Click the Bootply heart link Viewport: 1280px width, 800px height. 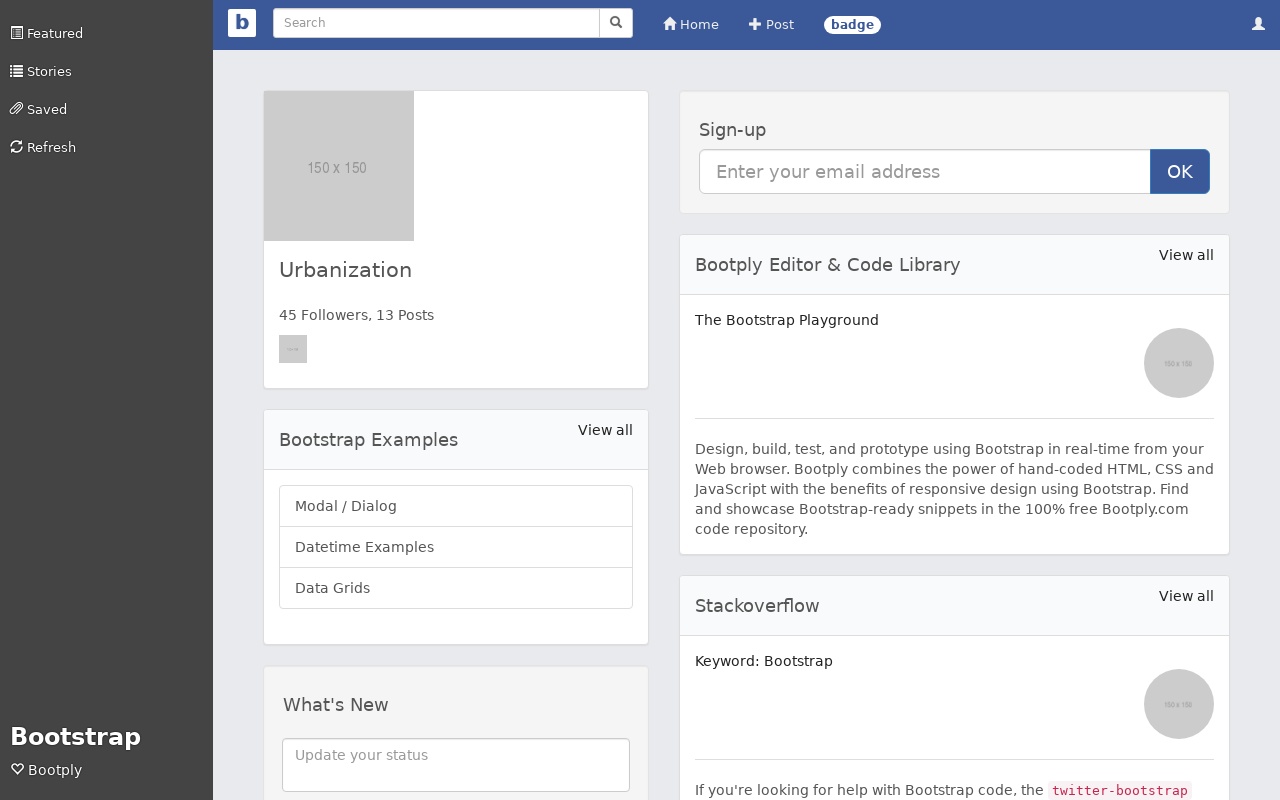[x=47, y=770]
